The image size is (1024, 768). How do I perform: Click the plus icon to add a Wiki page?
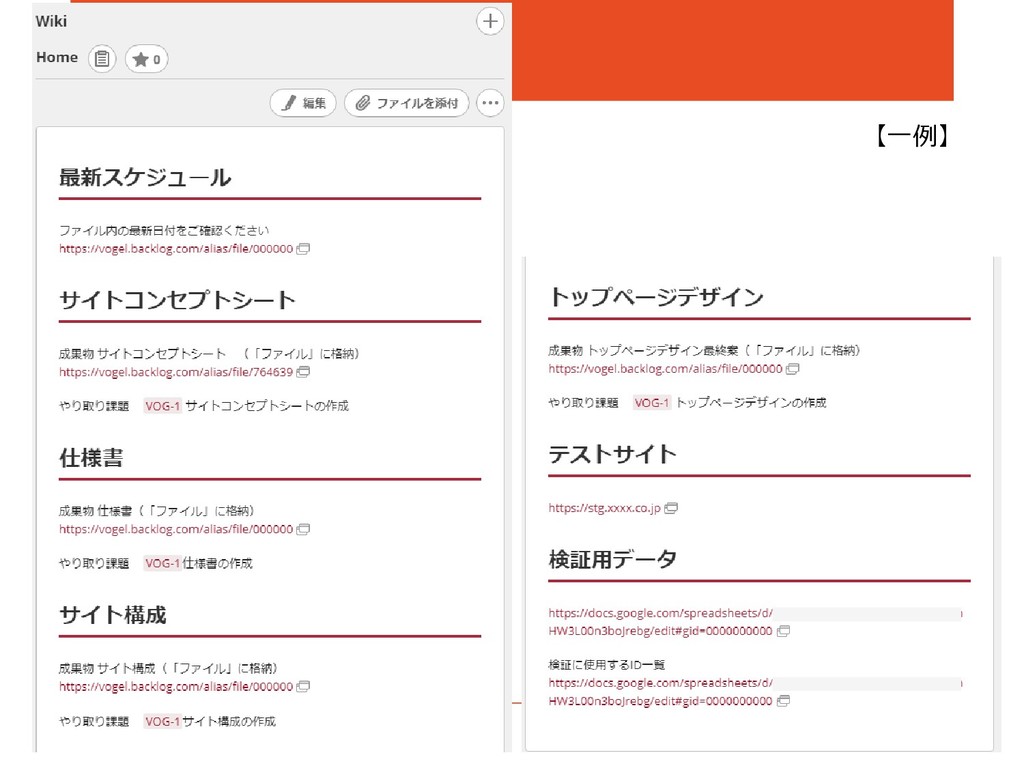[x=490, y=22]
